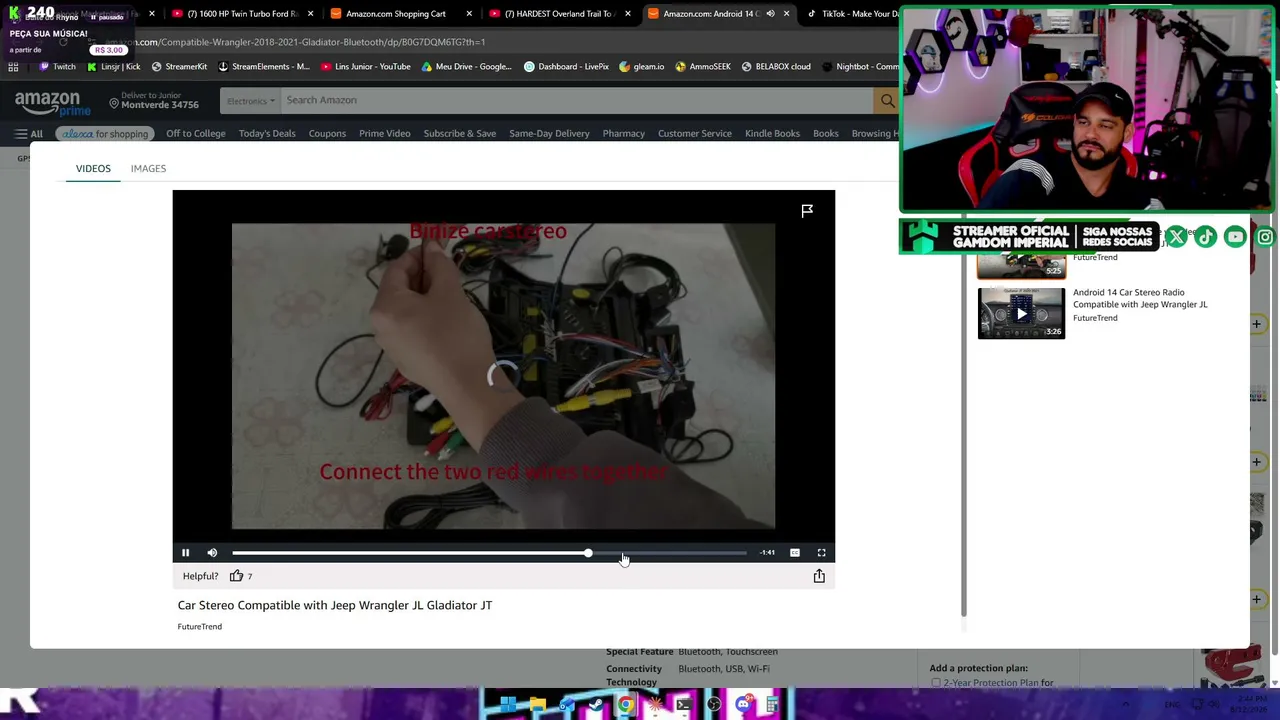Go to Pharmacy section

coord(624,134)
